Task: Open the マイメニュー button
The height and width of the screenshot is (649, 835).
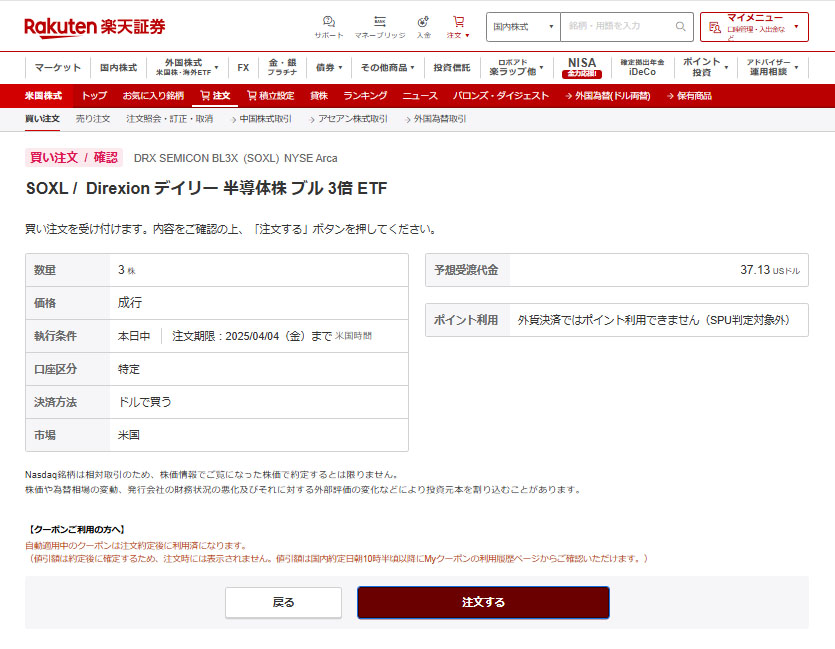Action: point(754,27)
